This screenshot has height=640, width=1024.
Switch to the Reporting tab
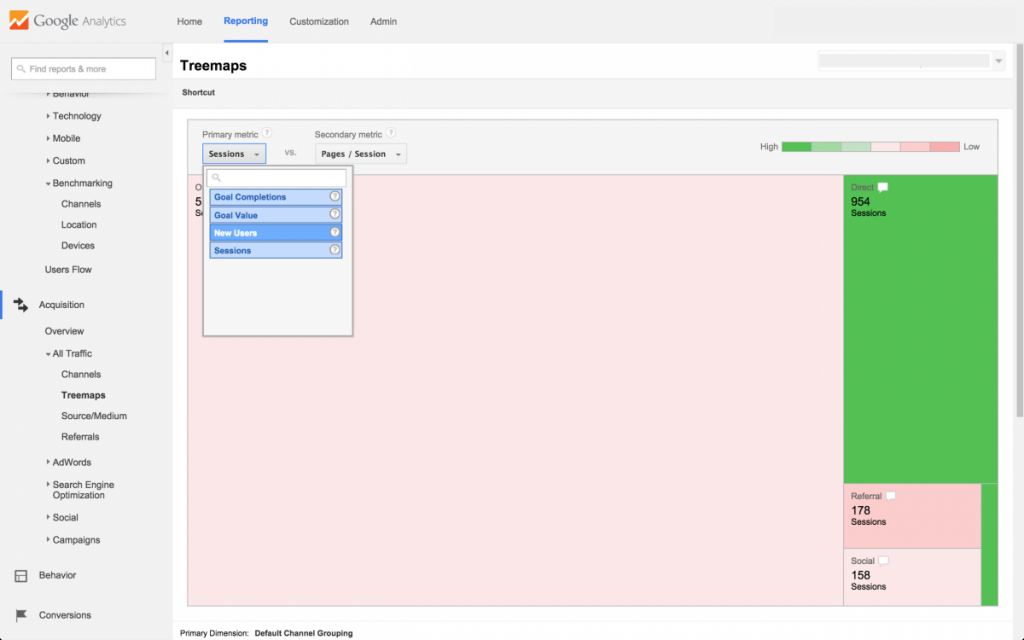tap(246, 21)
